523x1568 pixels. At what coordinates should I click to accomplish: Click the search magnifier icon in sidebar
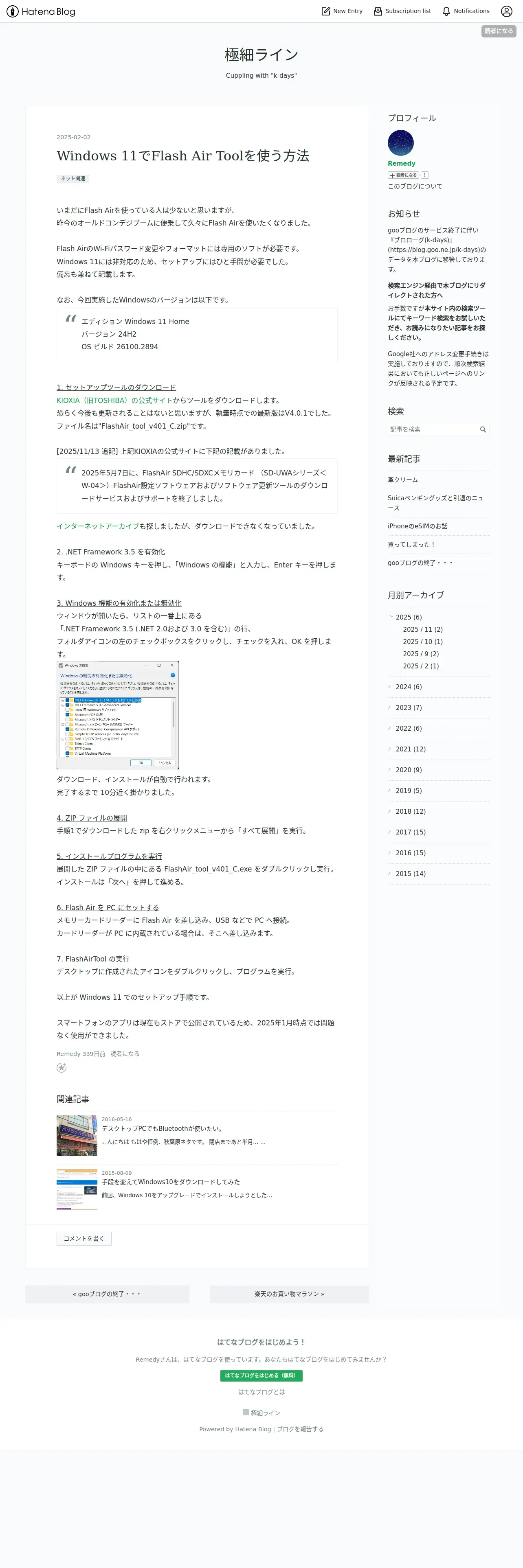point(483,430)
